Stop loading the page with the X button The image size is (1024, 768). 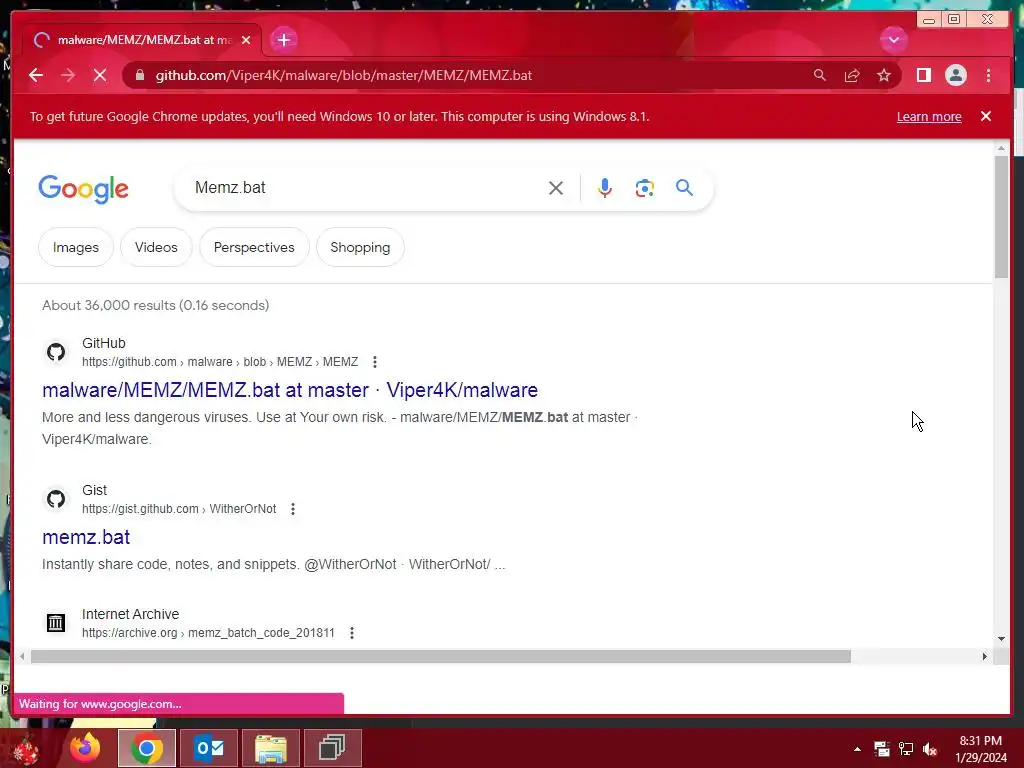coord(100,75)
